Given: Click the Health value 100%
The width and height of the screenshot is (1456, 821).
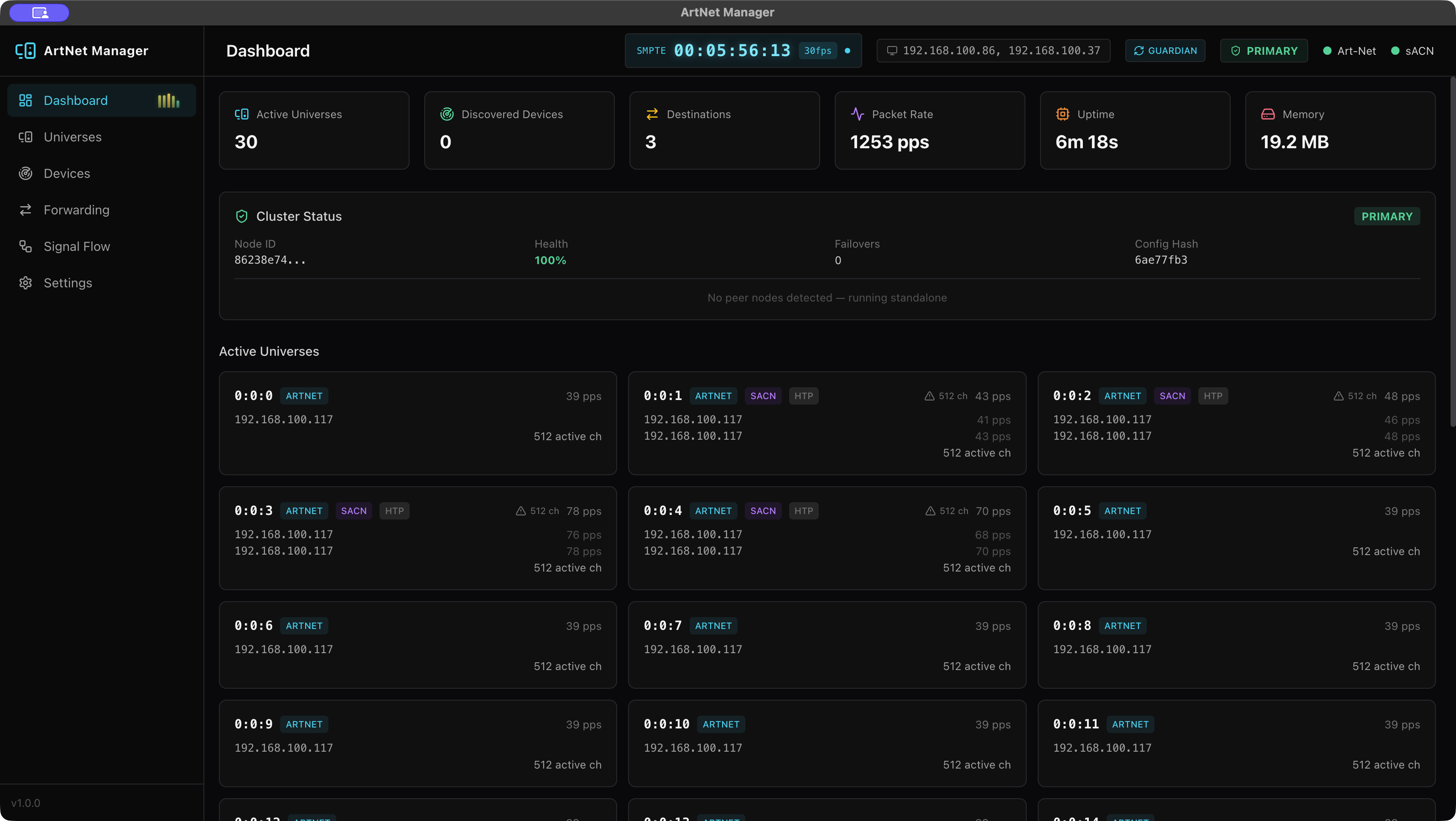Looking at the screenshot, I should pyautogui.click(x=550, y=260).
